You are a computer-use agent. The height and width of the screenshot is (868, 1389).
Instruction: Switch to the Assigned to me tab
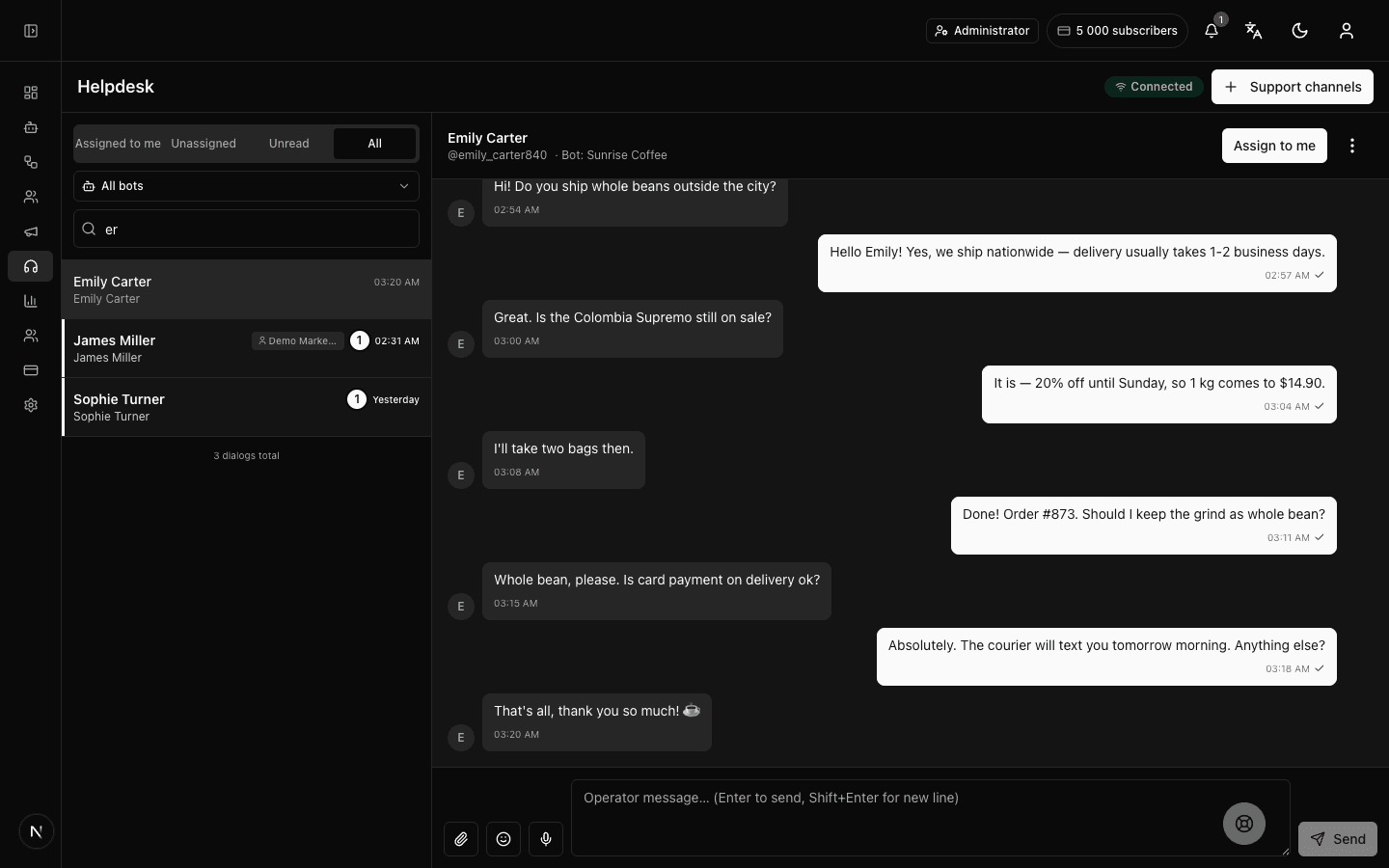pos(118,144)
